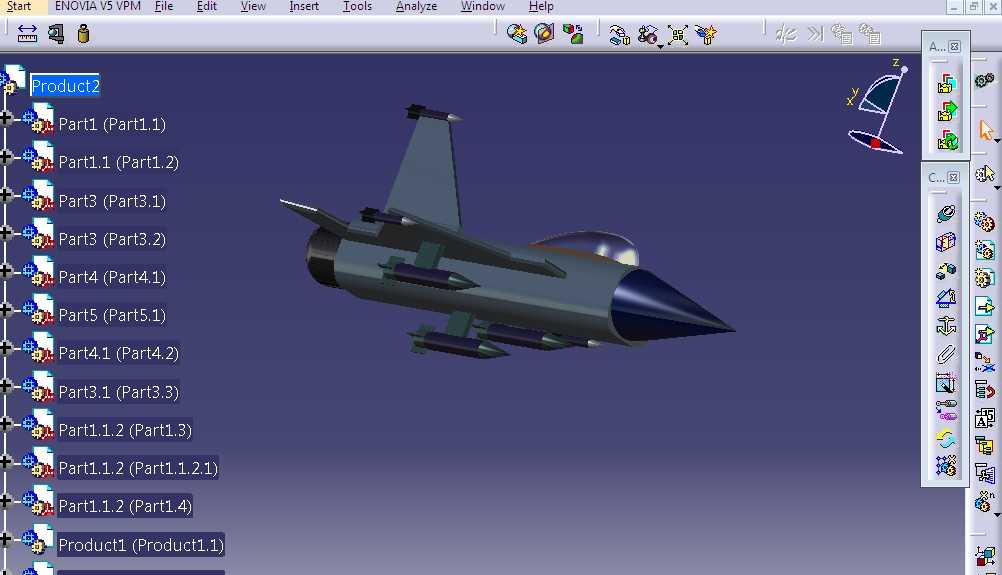Select Part1.1.2 (Part1.4) in the tree
The width and height of the screenshot is (1002, 575).
tap(125, 506)
